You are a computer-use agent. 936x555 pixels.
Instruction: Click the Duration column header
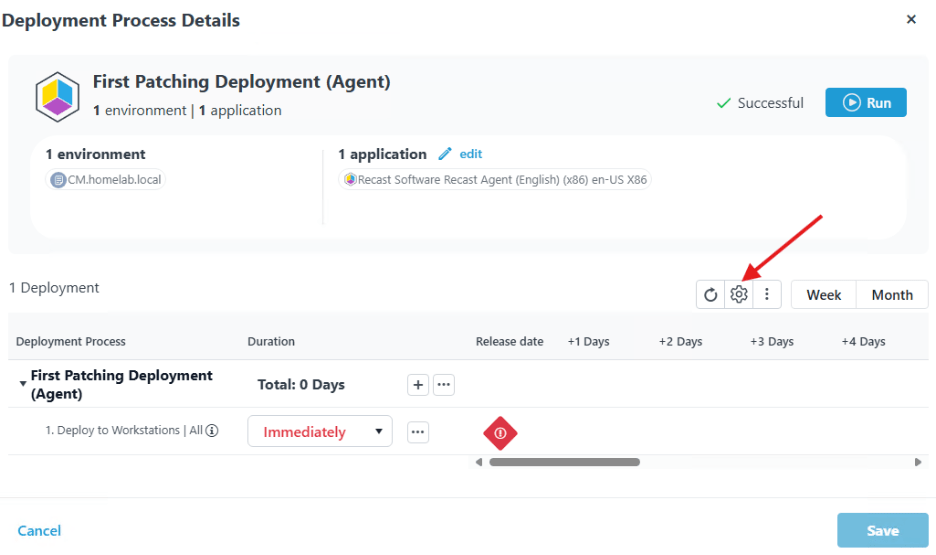[271, 341]
